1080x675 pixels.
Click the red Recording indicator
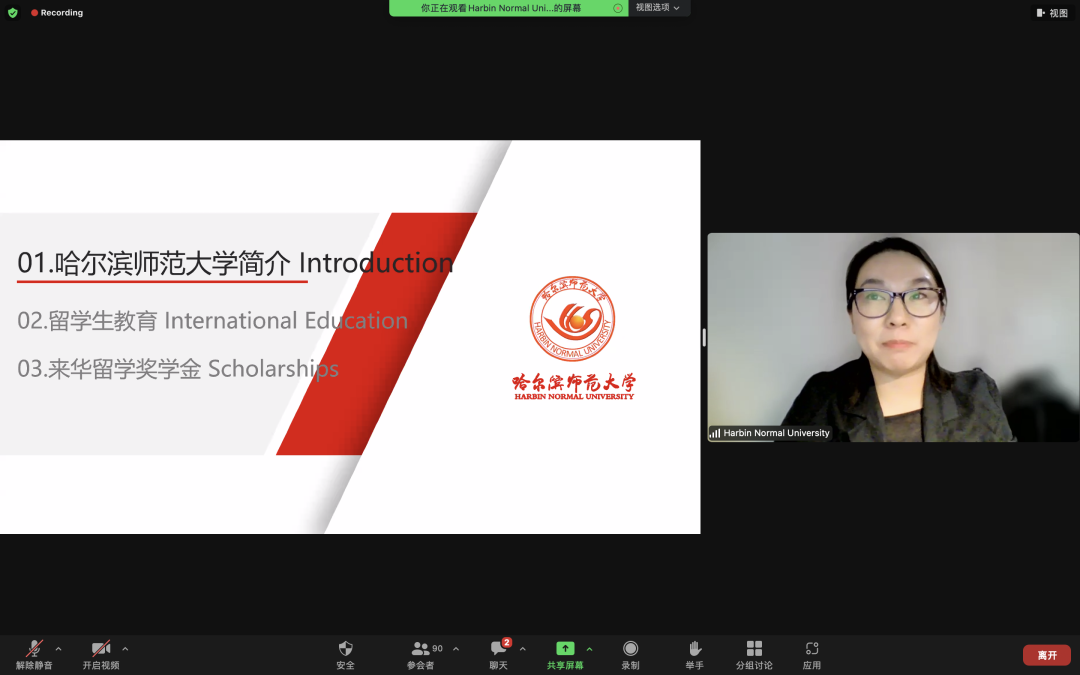click(57, 12)
